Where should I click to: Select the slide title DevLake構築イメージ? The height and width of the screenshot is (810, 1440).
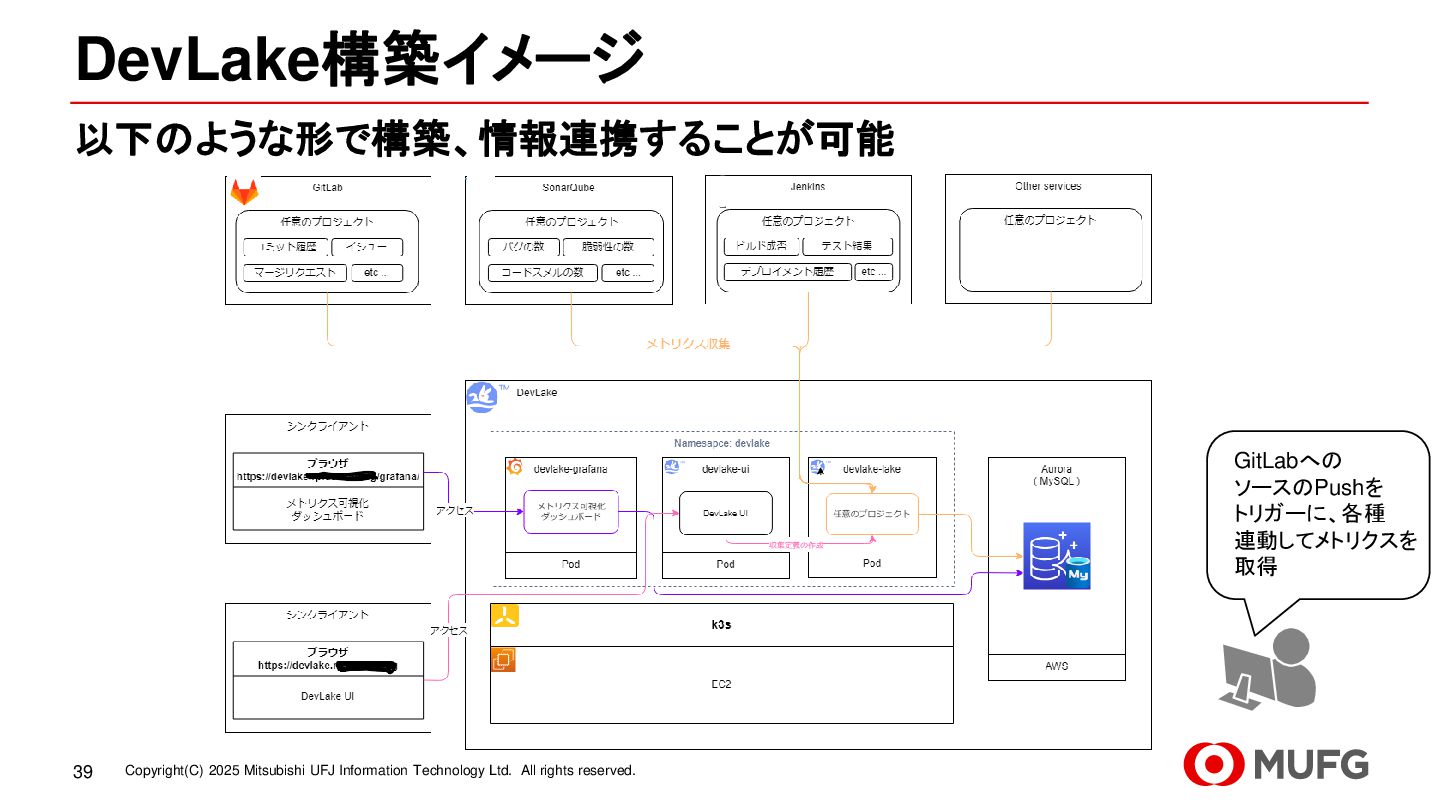(x=360, y=59)
